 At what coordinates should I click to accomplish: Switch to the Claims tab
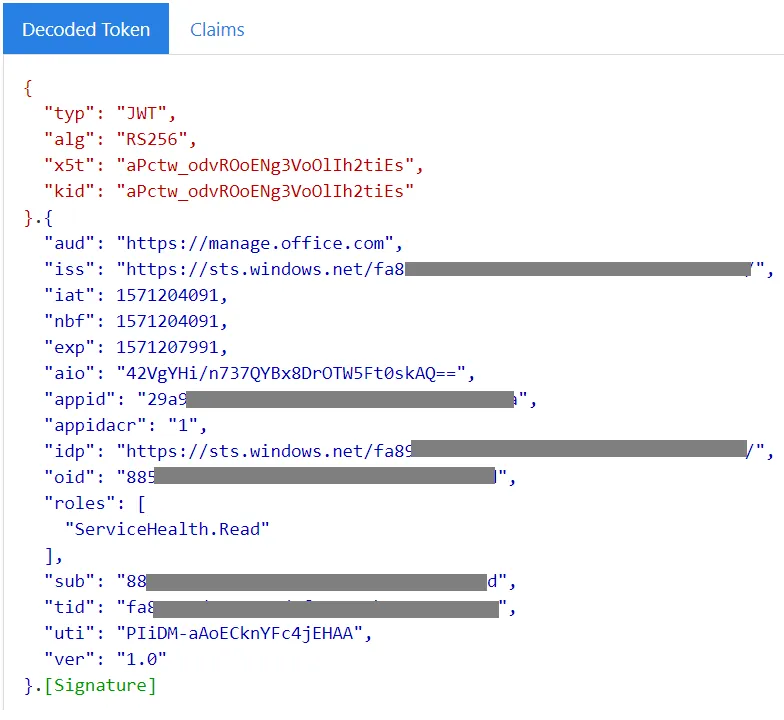tap(217, 29)
